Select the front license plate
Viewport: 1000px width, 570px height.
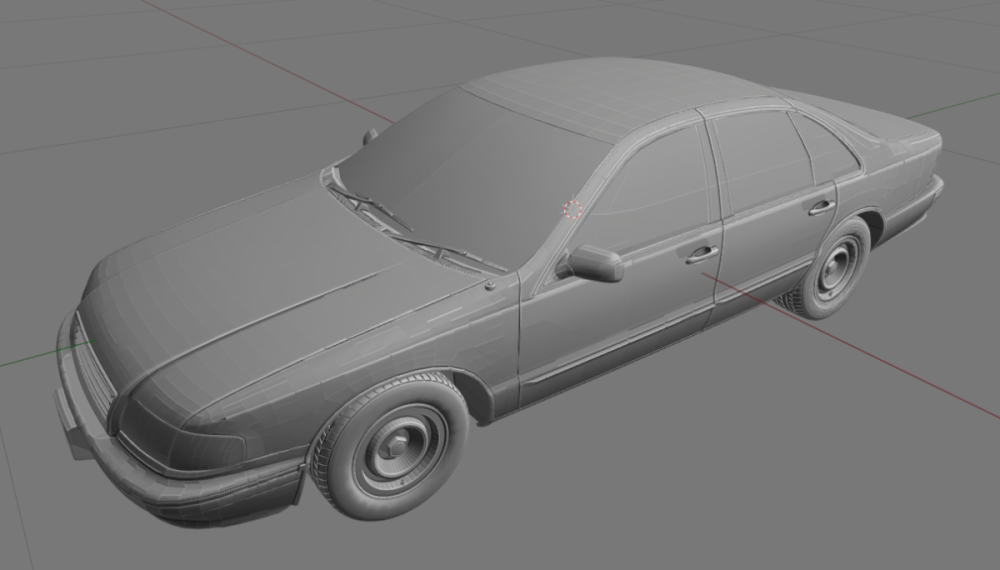(x=66, y=412)
